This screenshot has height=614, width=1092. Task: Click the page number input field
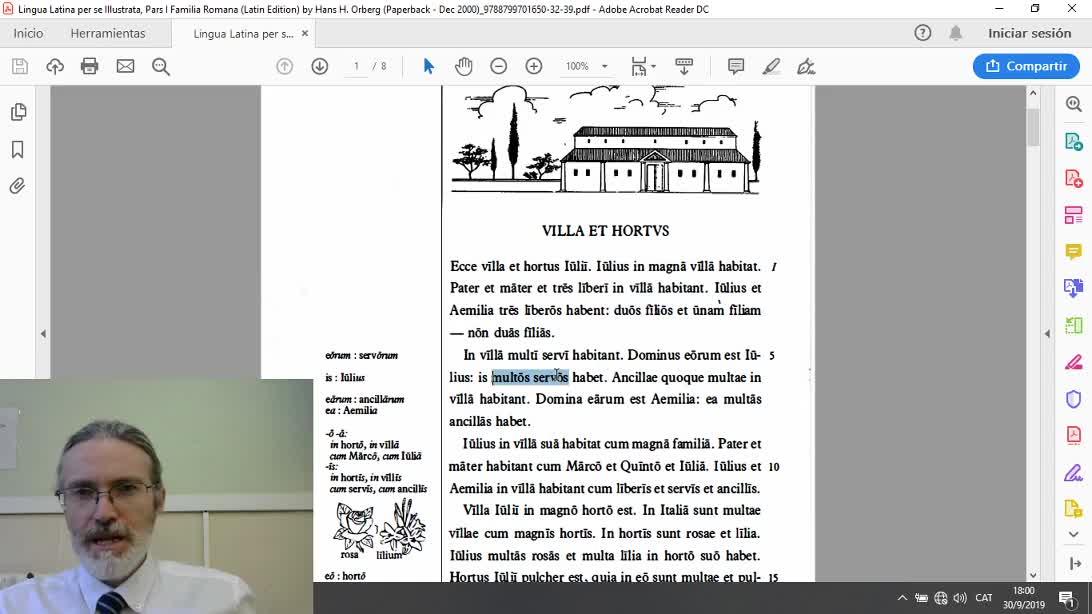pos(356,66)
